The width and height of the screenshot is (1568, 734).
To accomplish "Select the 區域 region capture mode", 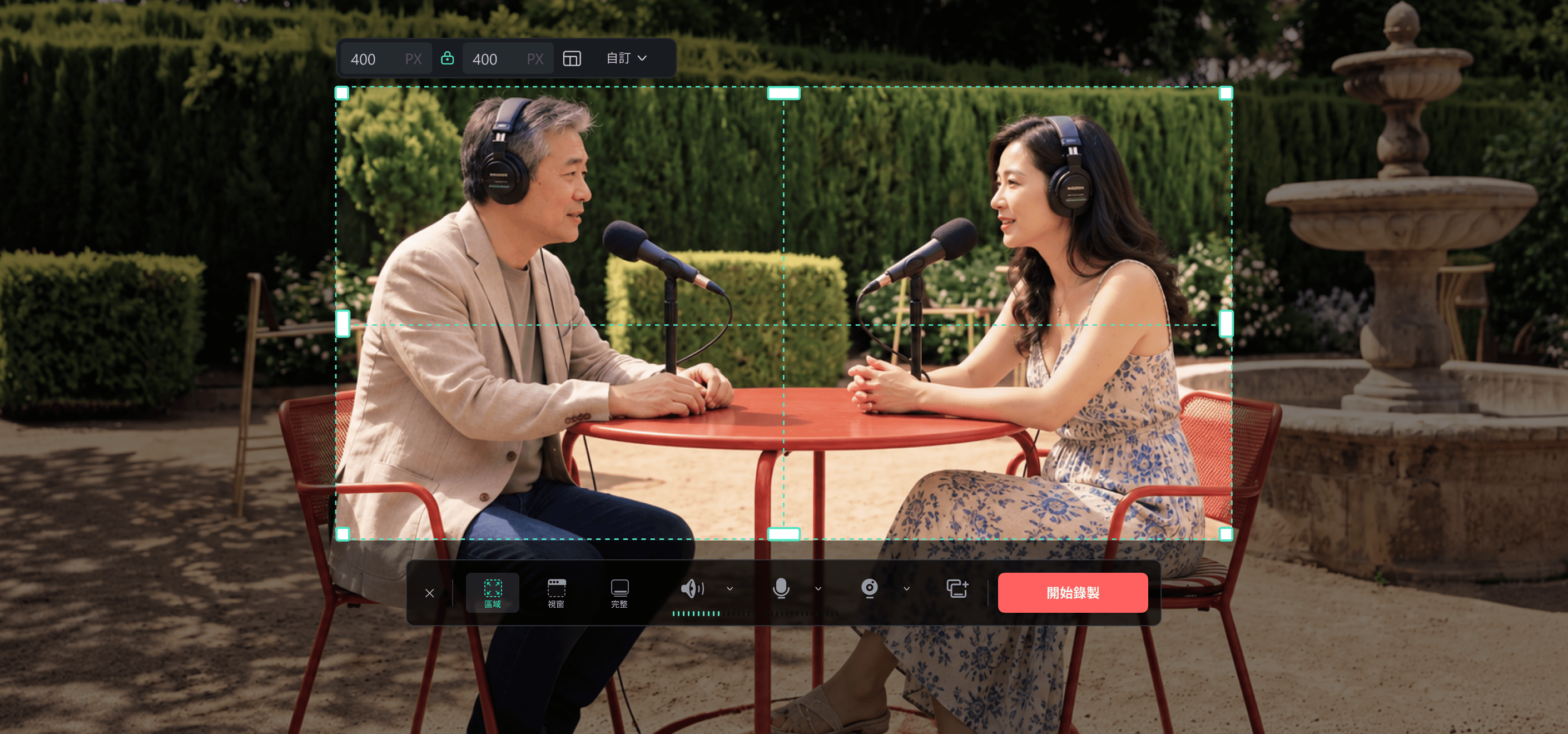I will click(493, 593).
